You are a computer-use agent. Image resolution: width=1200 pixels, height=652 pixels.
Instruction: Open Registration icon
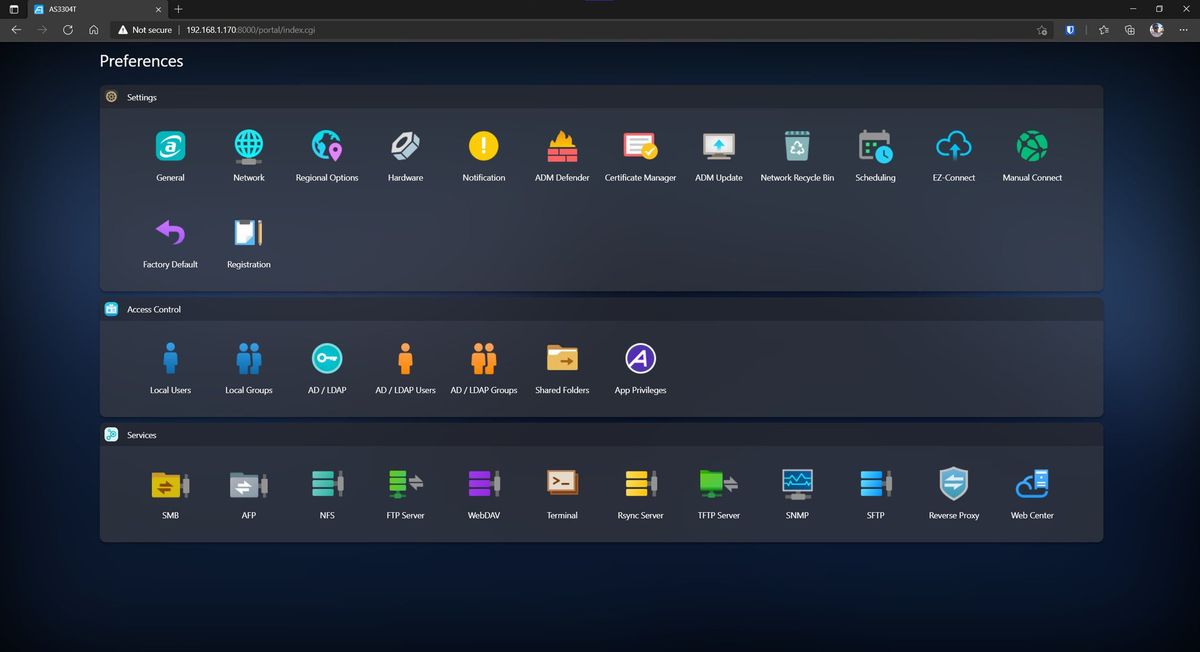click(249, 233)
